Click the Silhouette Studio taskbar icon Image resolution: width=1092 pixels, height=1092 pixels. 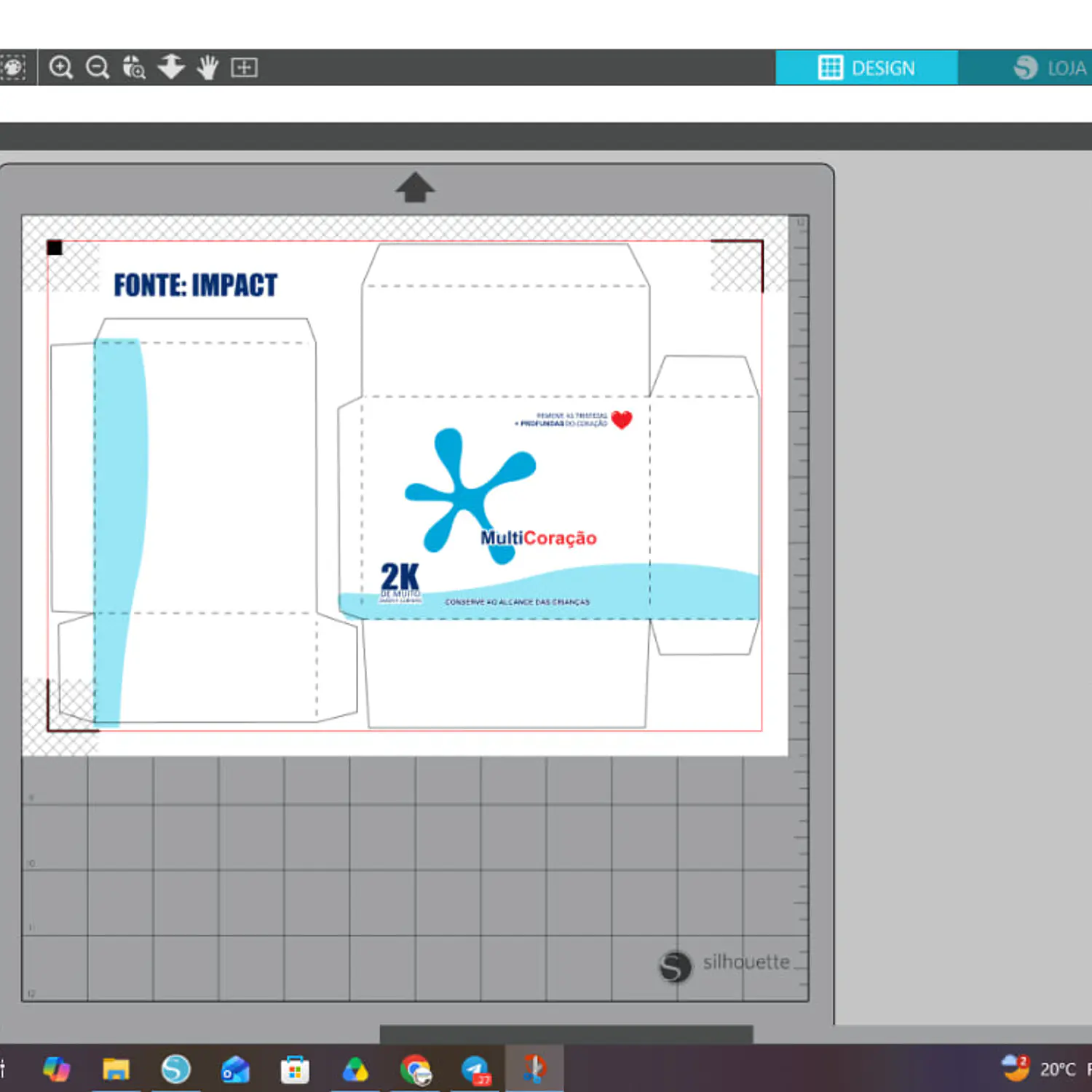(x=175, y=1069)
